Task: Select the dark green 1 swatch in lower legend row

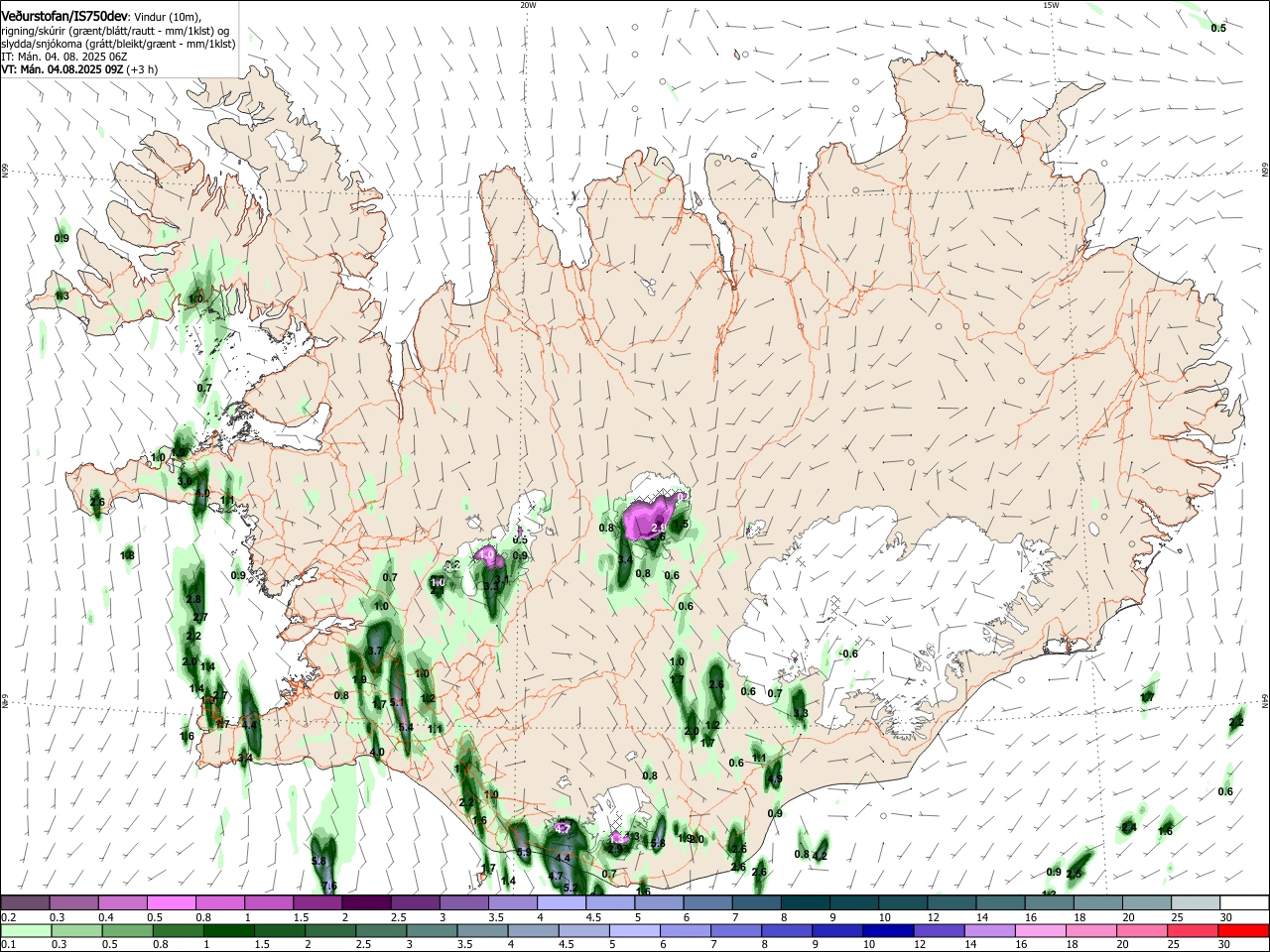Action: pyautogui.click(x=228, y=930)
